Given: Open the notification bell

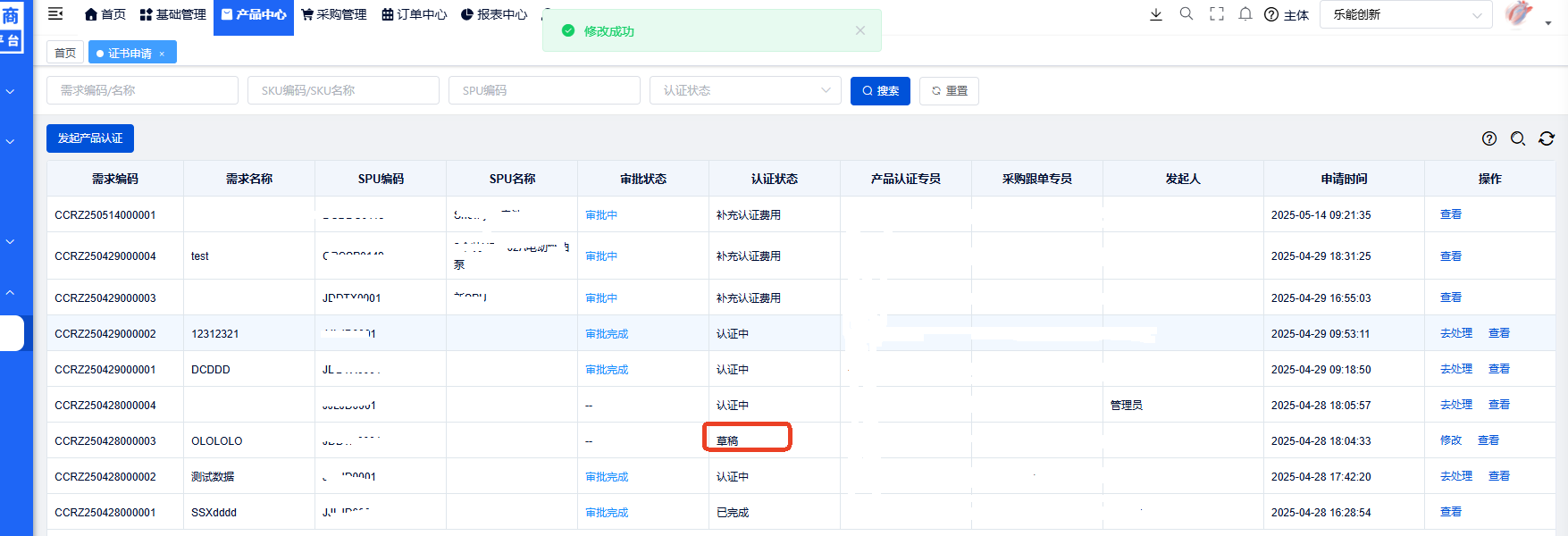Looking at the screenshot, I should pos(1245,14).
